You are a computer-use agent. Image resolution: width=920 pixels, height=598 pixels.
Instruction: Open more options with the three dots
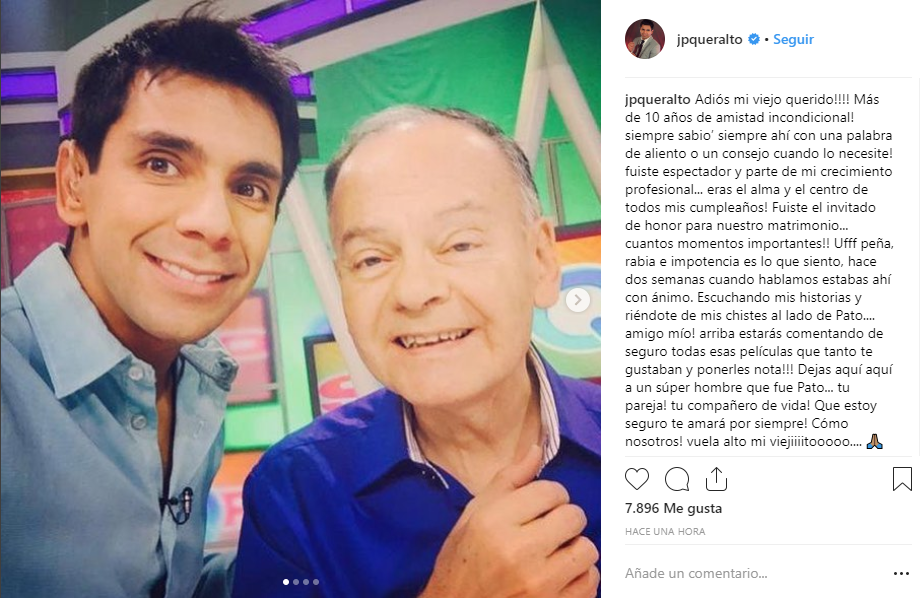(x=901, y=573)
